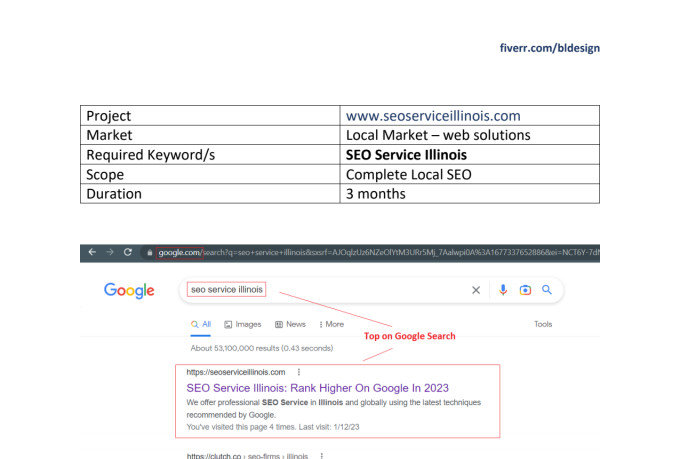Select the All search tab

click(201, 325)
